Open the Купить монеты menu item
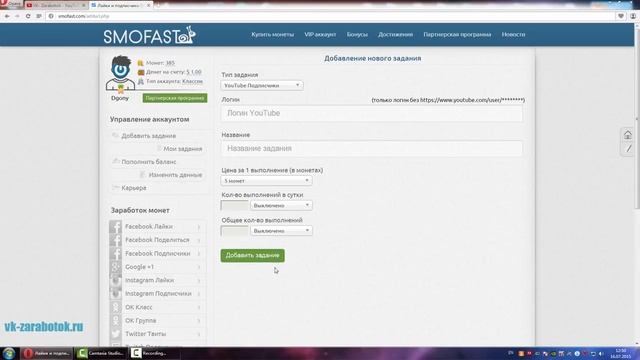Screen dimensions: 640x360 (272, 35)
